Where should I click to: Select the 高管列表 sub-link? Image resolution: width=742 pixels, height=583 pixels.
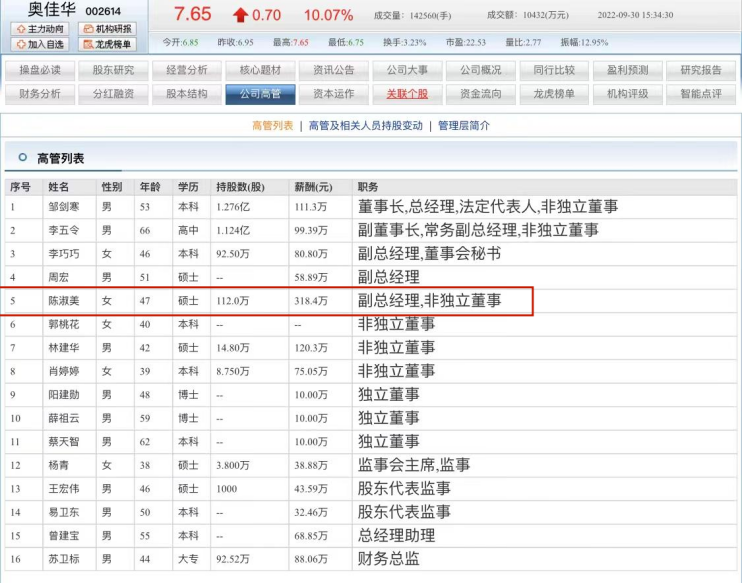[x=273, y=126]
